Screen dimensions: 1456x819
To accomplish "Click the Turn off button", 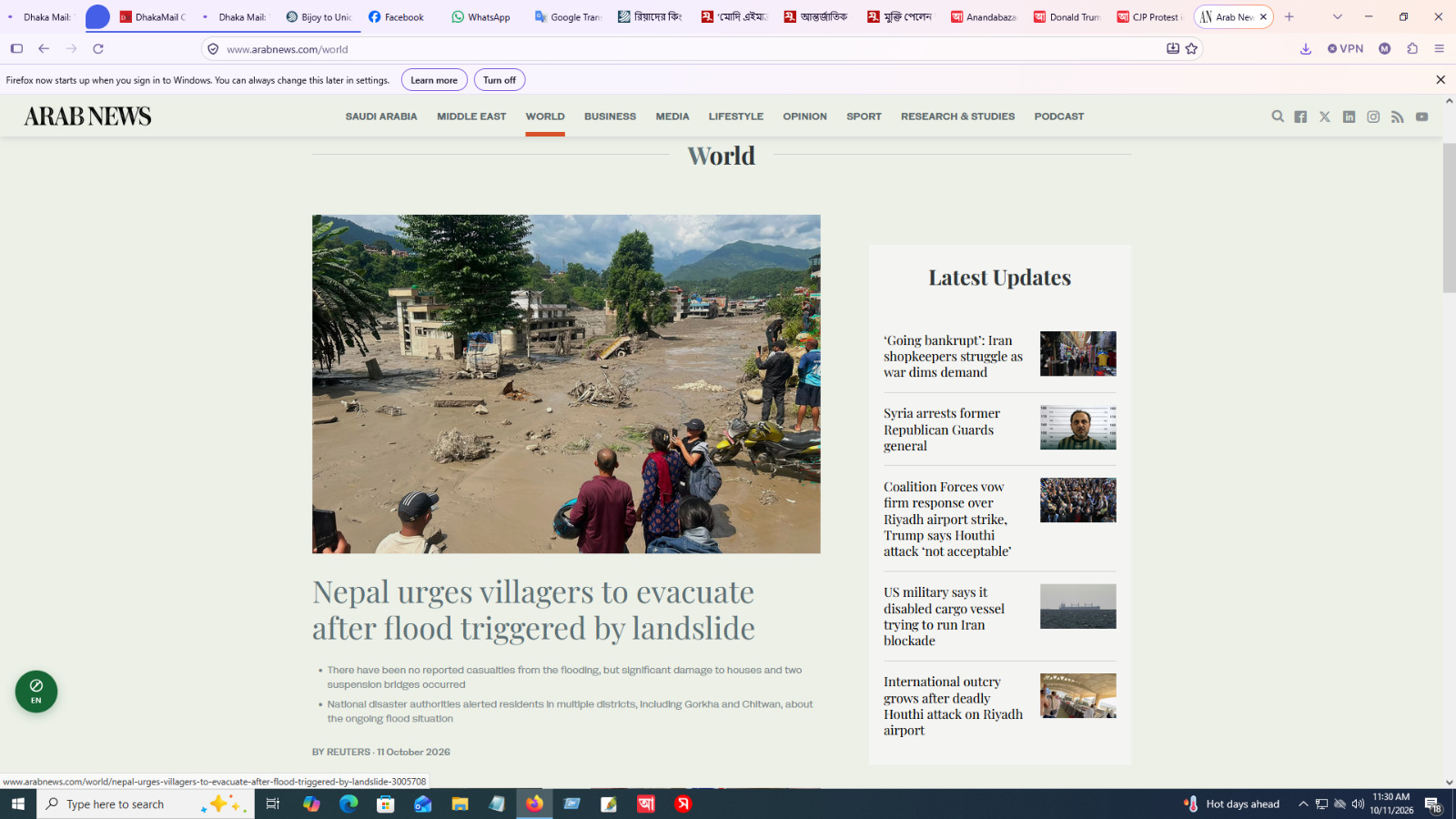I will pyautogui.click(x=500, y=80).
